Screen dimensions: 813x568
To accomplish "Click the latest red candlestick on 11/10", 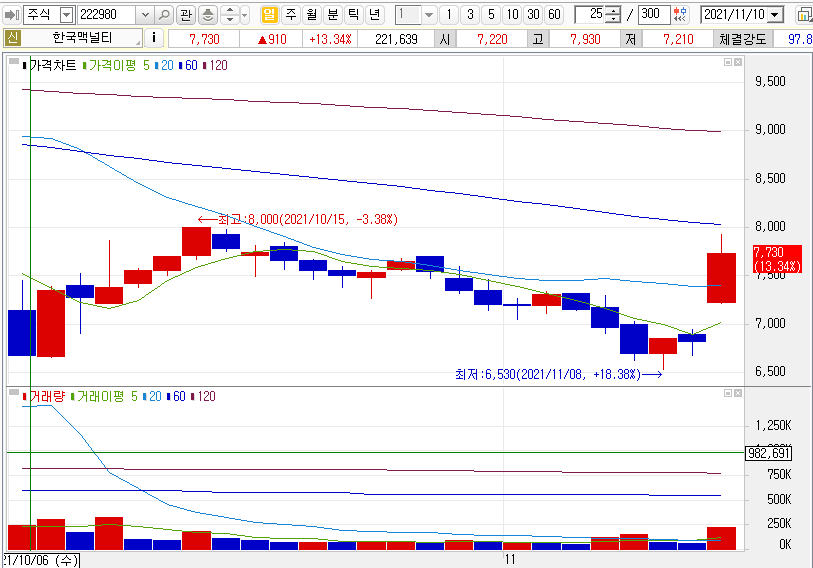I will coord(721,278).
